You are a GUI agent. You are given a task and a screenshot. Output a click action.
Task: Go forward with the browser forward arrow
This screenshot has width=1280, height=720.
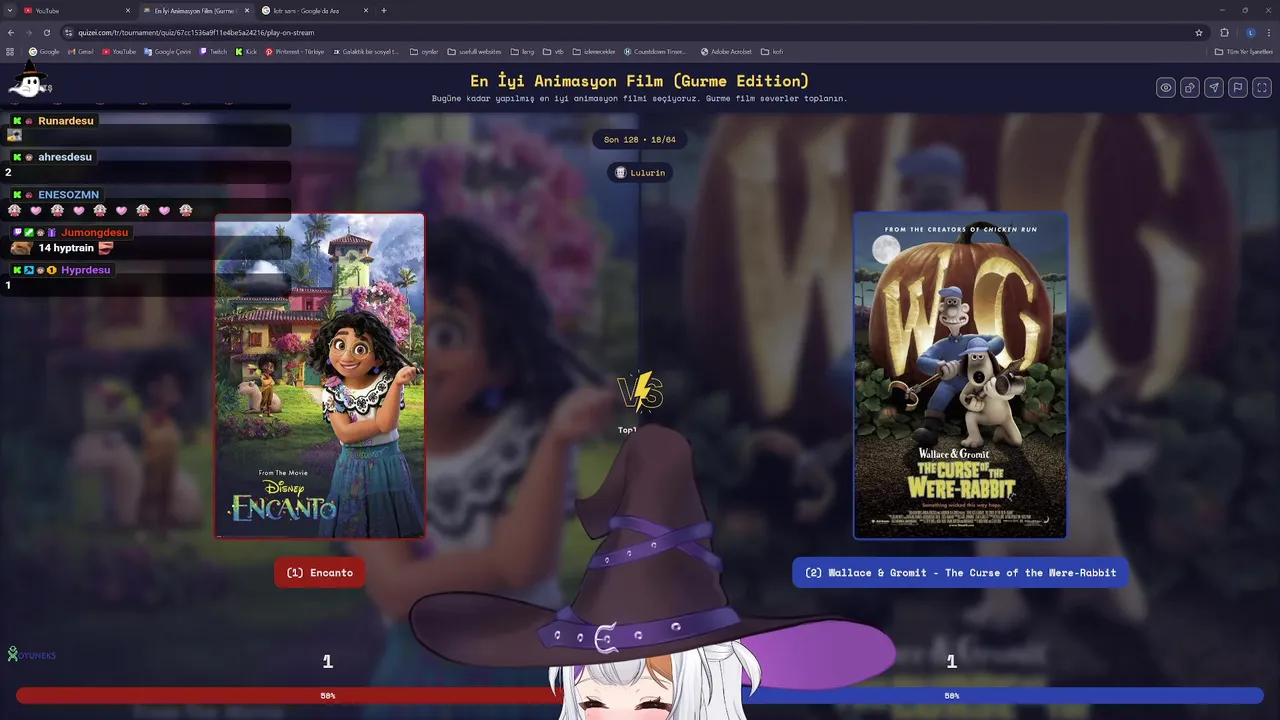click(28, 32)
